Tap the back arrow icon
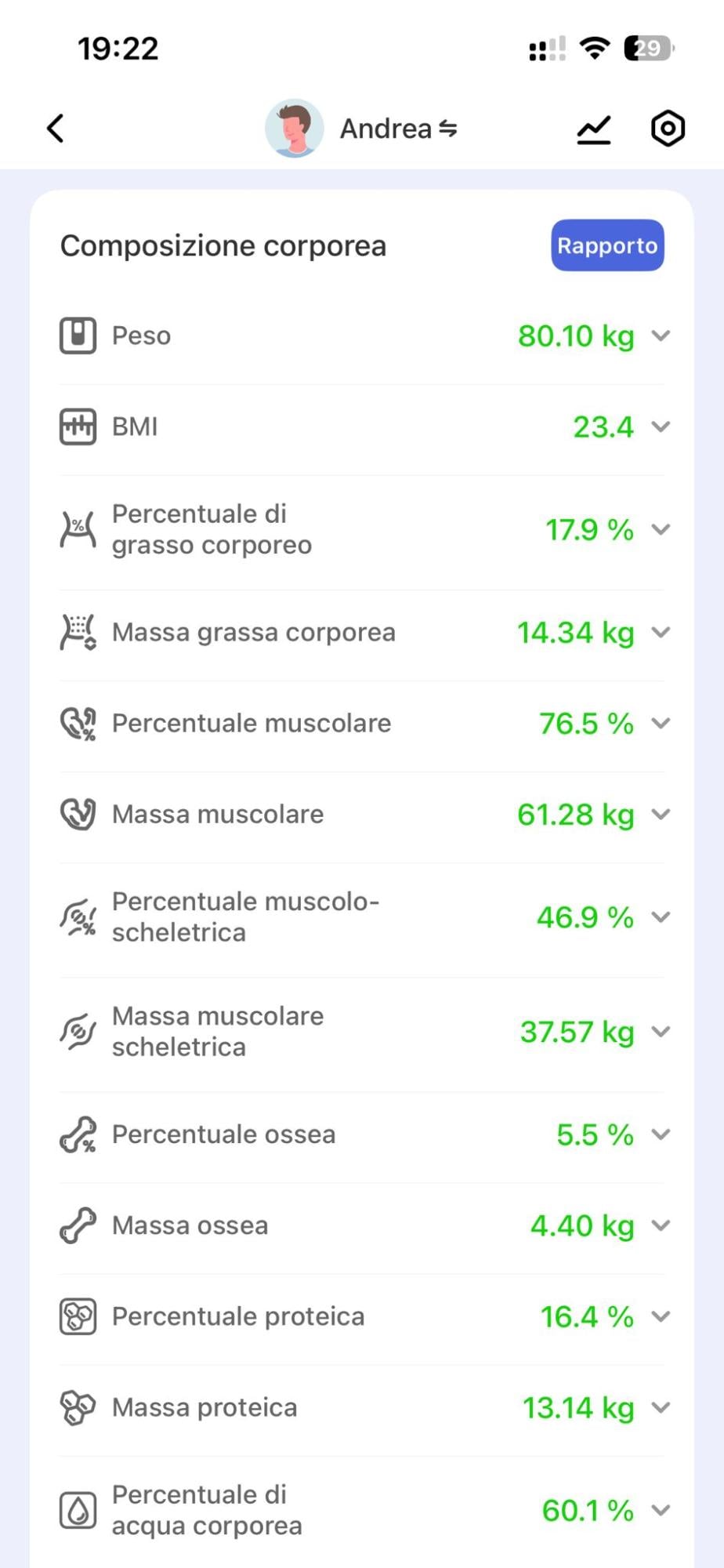This screenshot has width=724, height=1568. (55, 129)
